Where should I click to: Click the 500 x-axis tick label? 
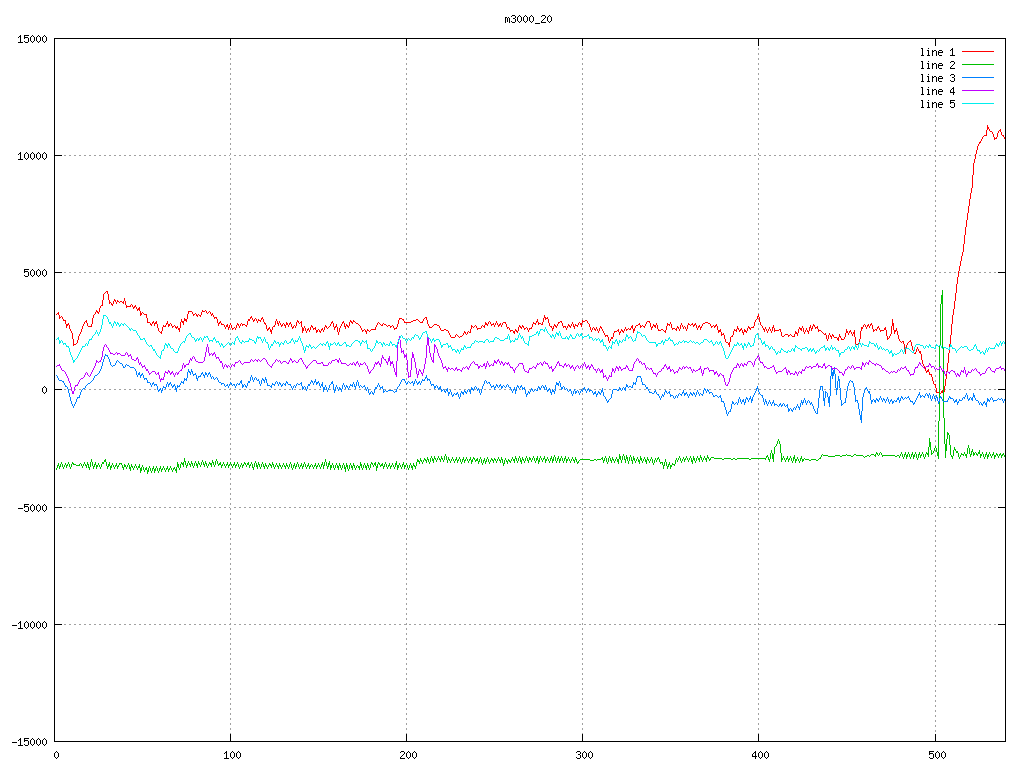tap(935, 755)
